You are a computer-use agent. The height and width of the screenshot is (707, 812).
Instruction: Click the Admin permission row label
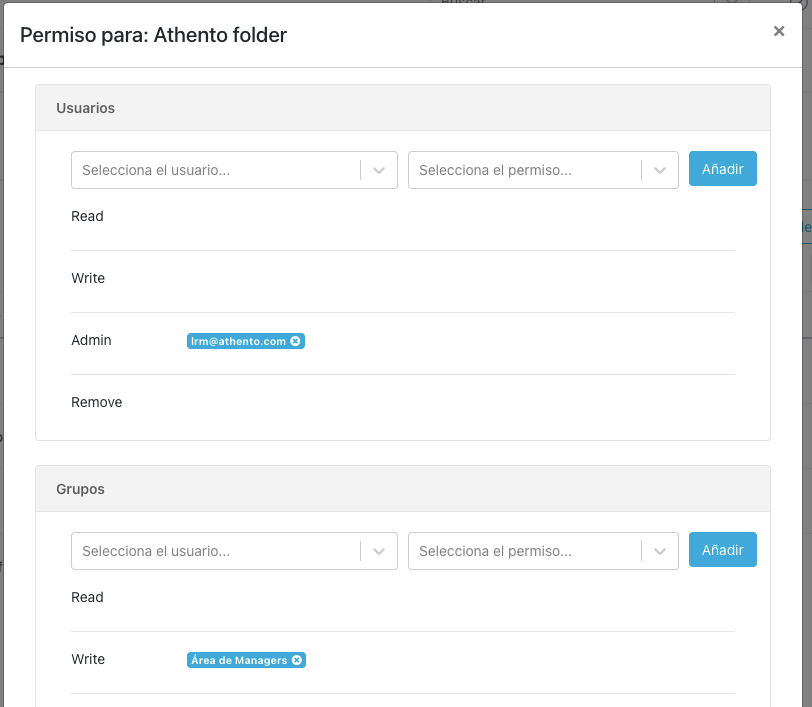click(x=91, y=340)
